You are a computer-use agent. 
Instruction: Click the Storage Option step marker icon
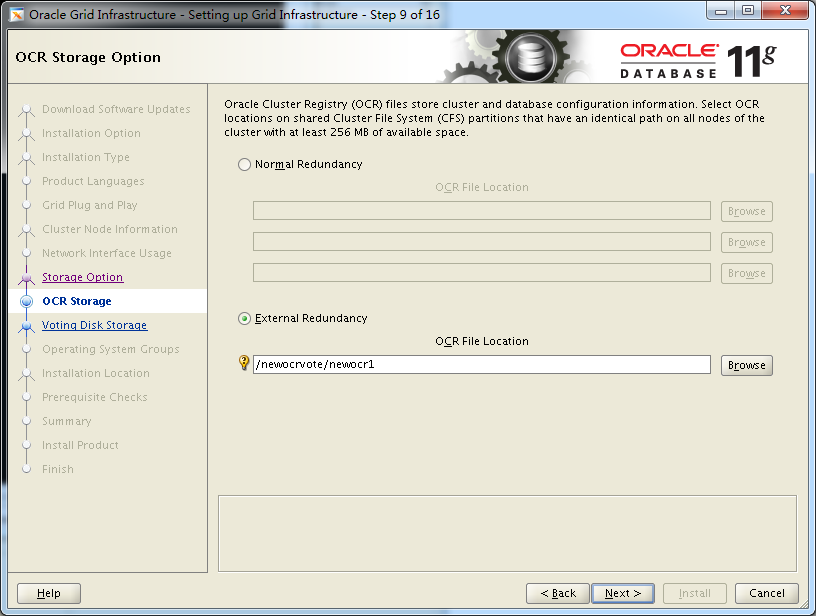27,278
